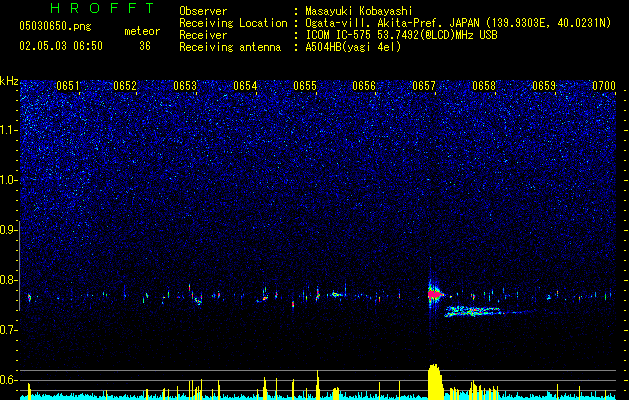
Task: Click the 0658 time marker
Action: coord(484,86)
